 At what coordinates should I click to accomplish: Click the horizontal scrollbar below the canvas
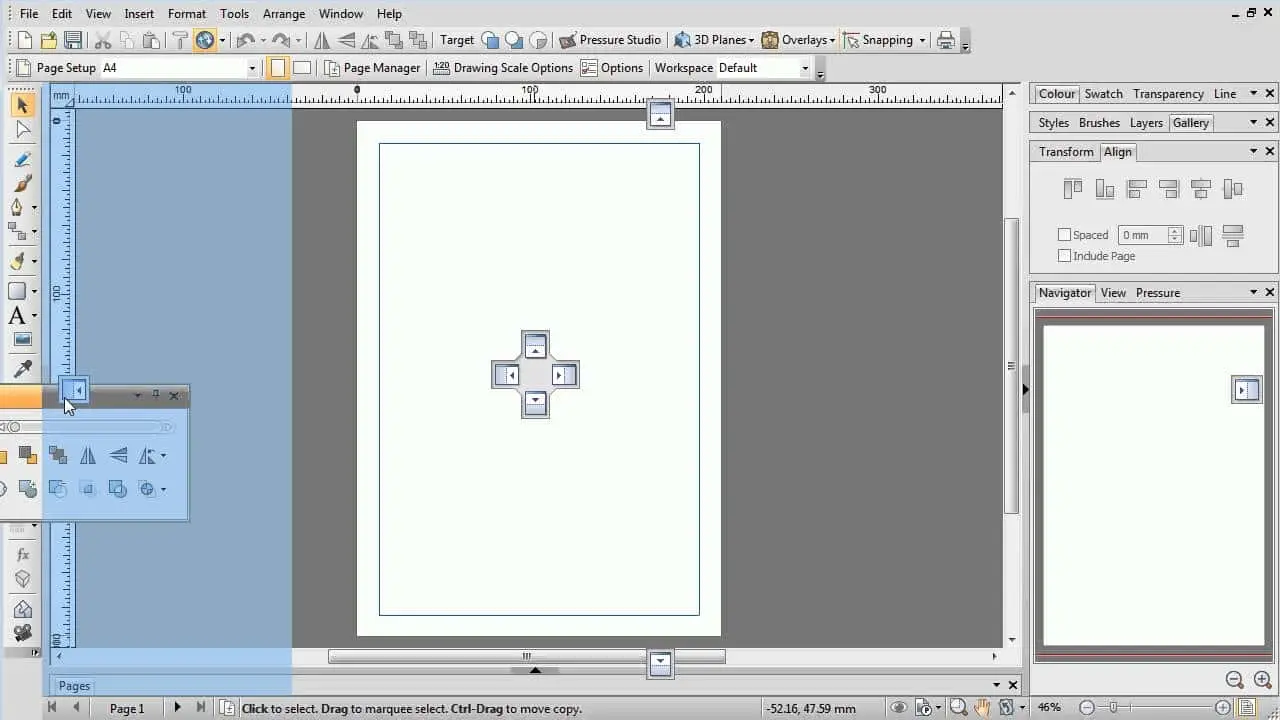click(526, 657)
